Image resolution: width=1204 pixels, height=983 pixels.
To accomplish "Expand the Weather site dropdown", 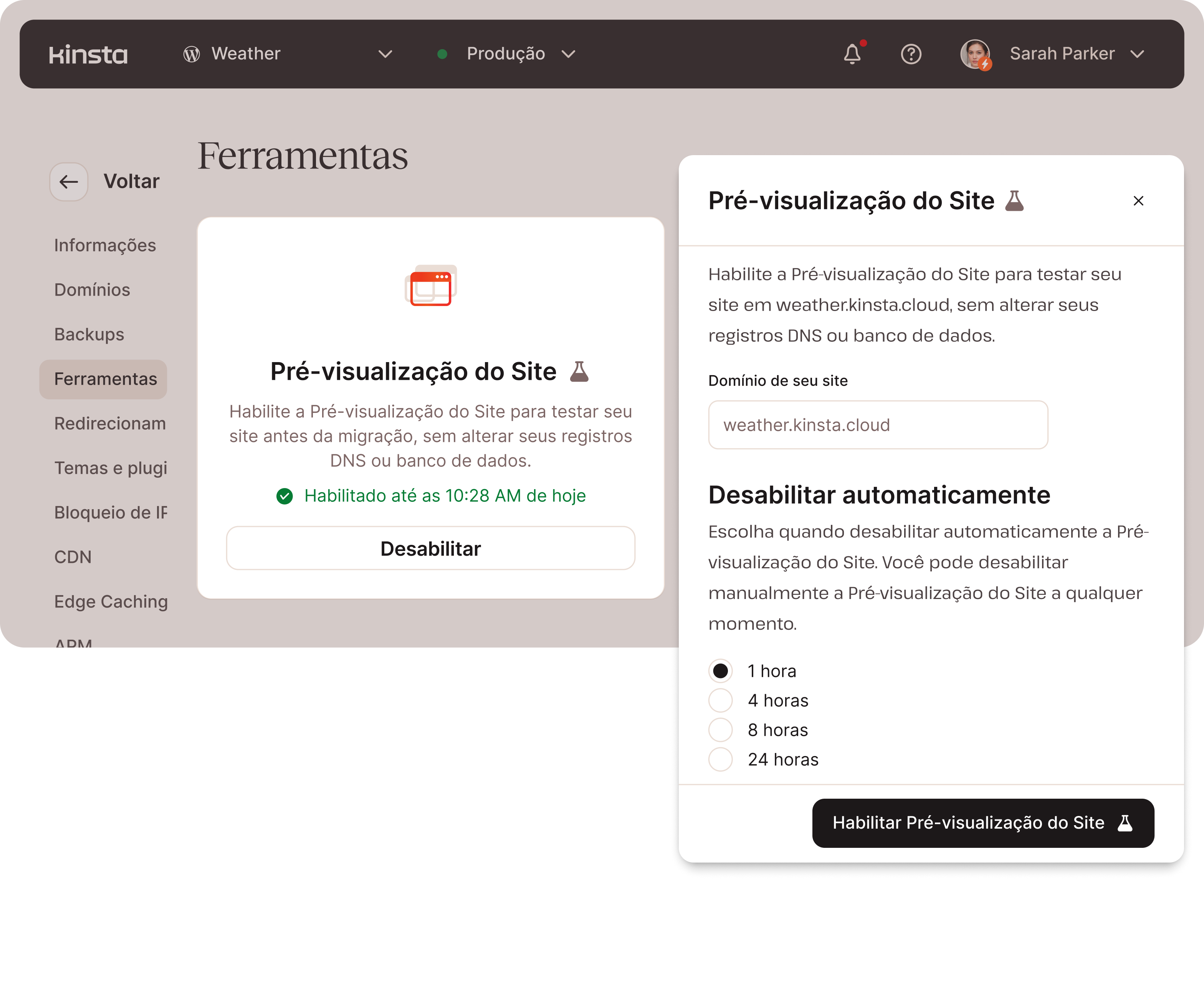I will [385, 55].
